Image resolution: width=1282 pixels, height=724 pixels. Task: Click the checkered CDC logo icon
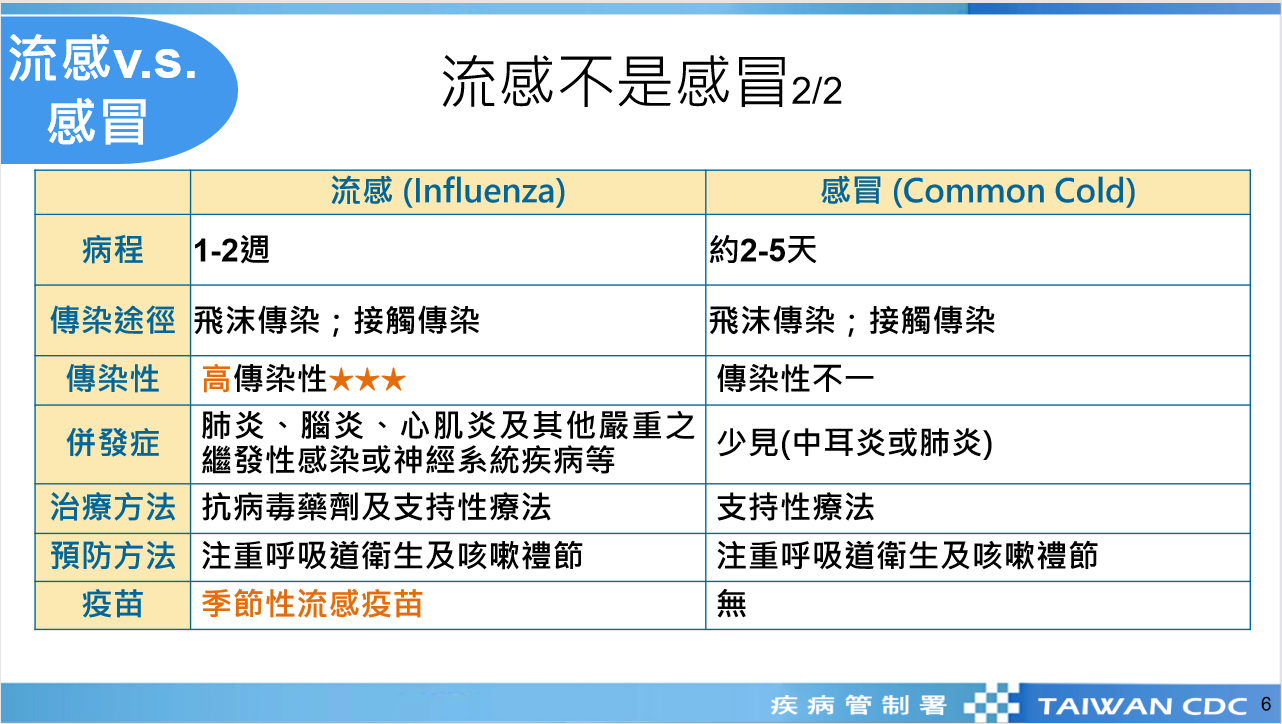tap(994, 702)
